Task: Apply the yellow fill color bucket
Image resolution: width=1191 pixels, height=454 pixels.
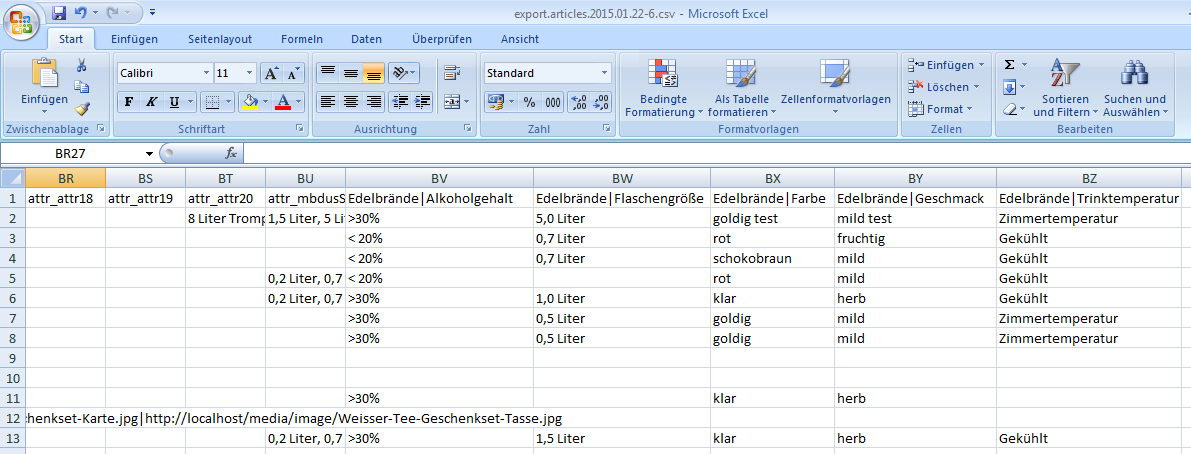Action: pyautogui.click(x=250, y=102)
